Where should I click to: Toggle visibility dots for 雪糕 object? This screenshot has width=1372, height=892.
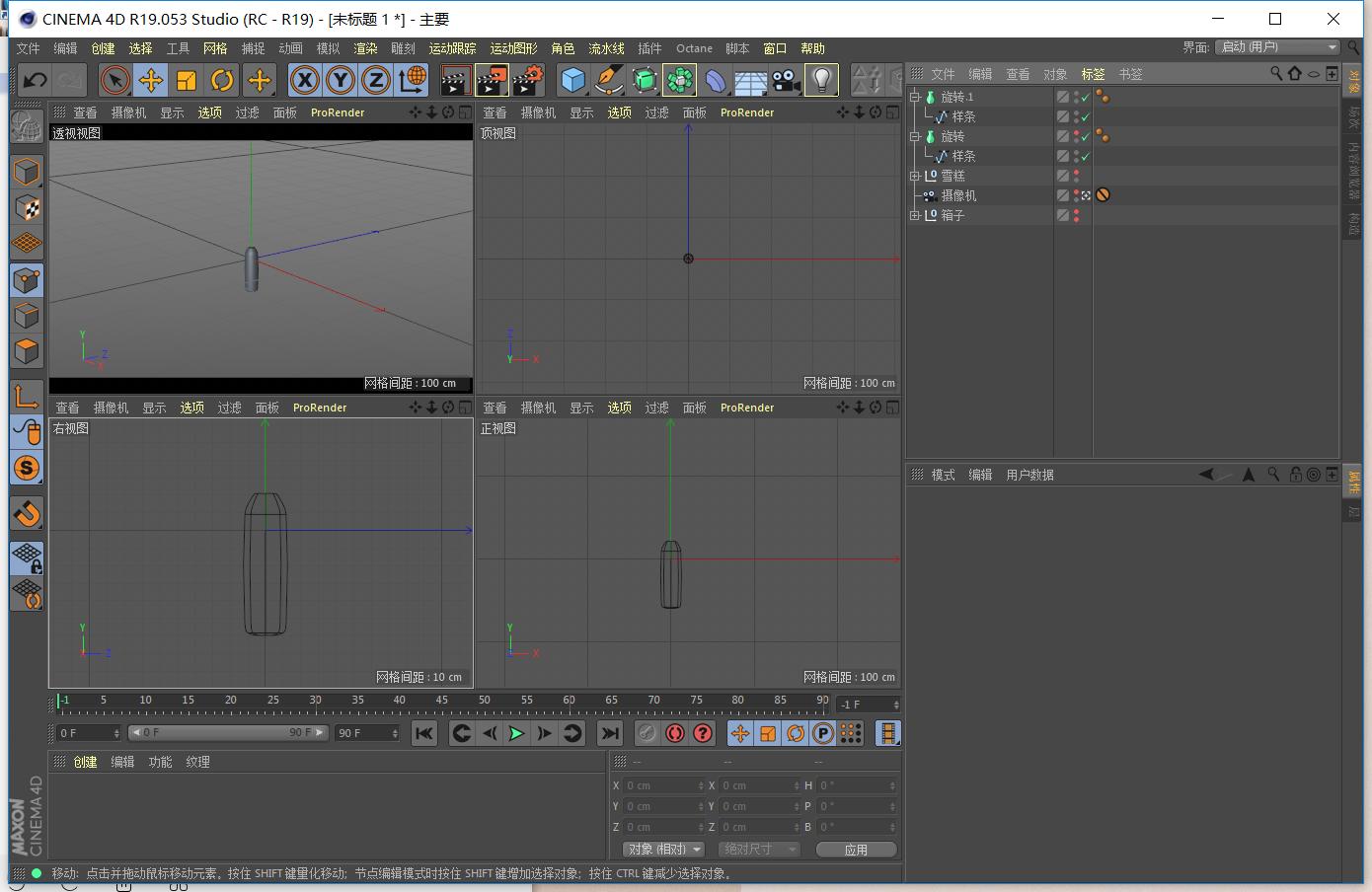1077,176
